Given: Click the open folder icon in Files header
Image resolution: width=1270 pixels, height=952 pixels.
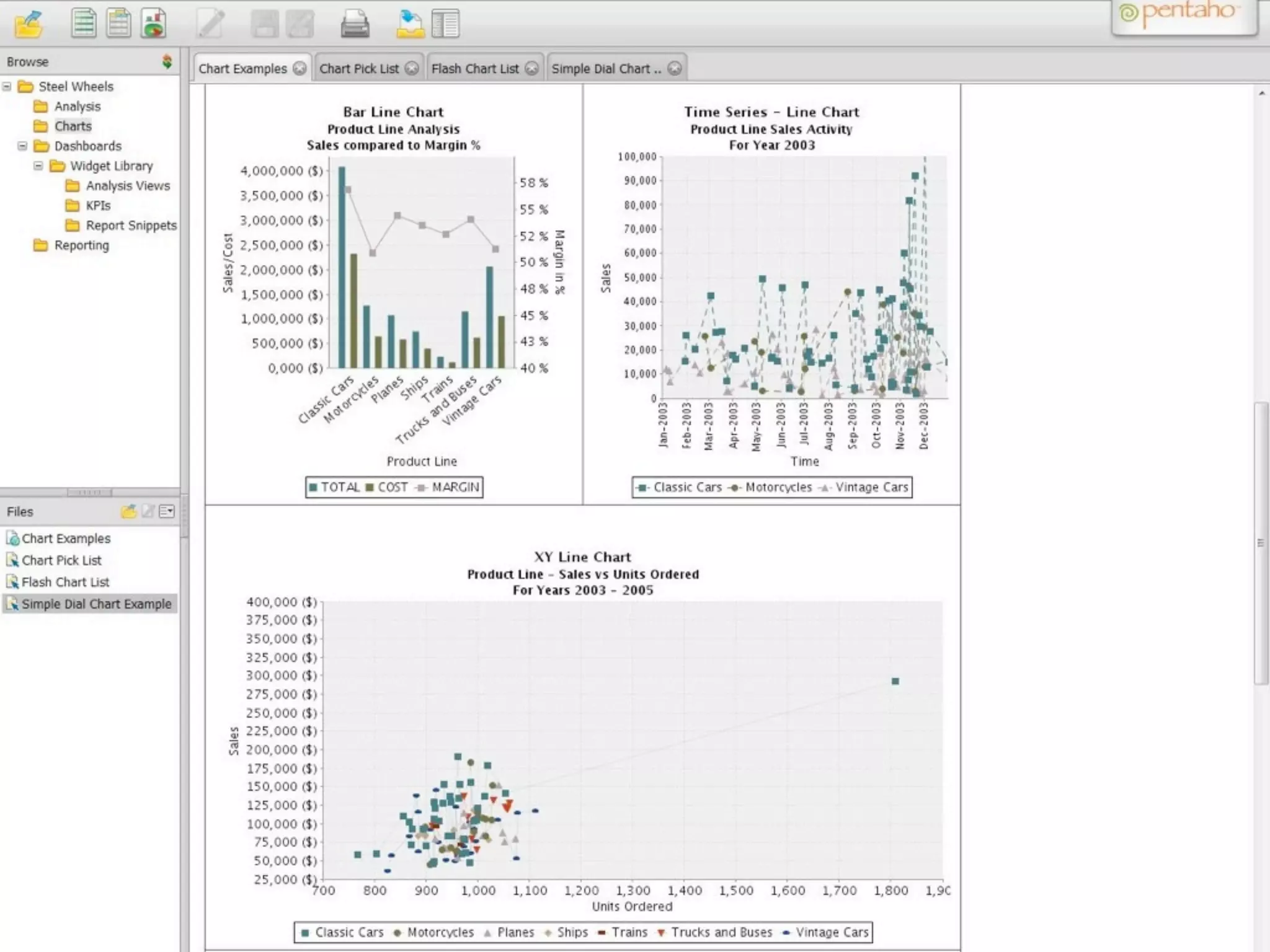Looking at the screenshot, I should (128, 511).
